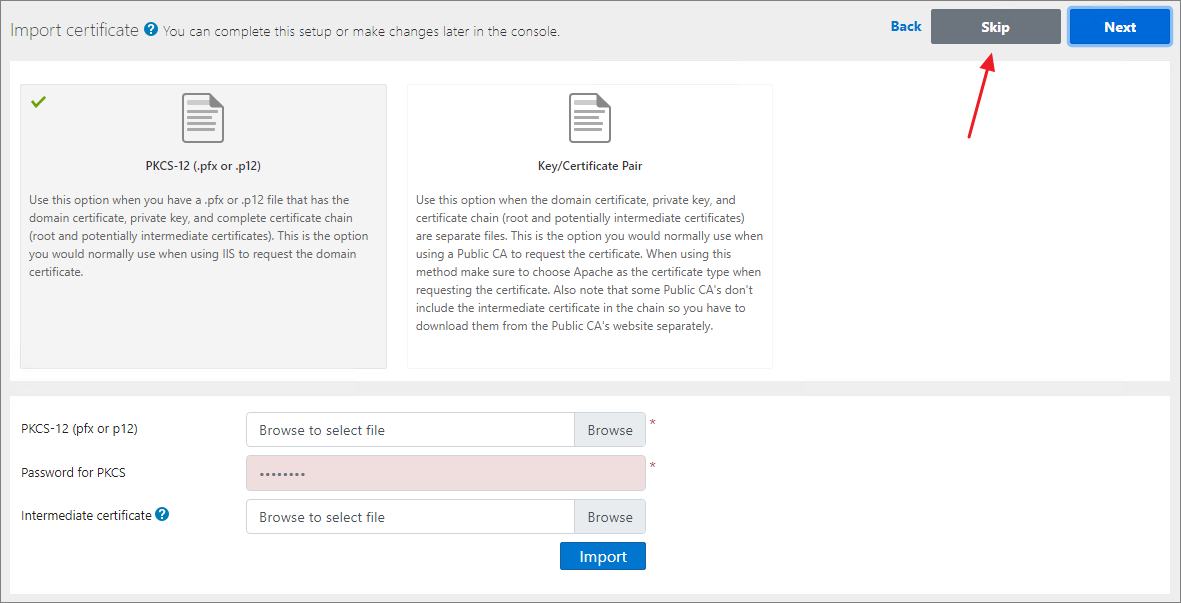Select the Key/Certificate Pair option title

point(590,166)
